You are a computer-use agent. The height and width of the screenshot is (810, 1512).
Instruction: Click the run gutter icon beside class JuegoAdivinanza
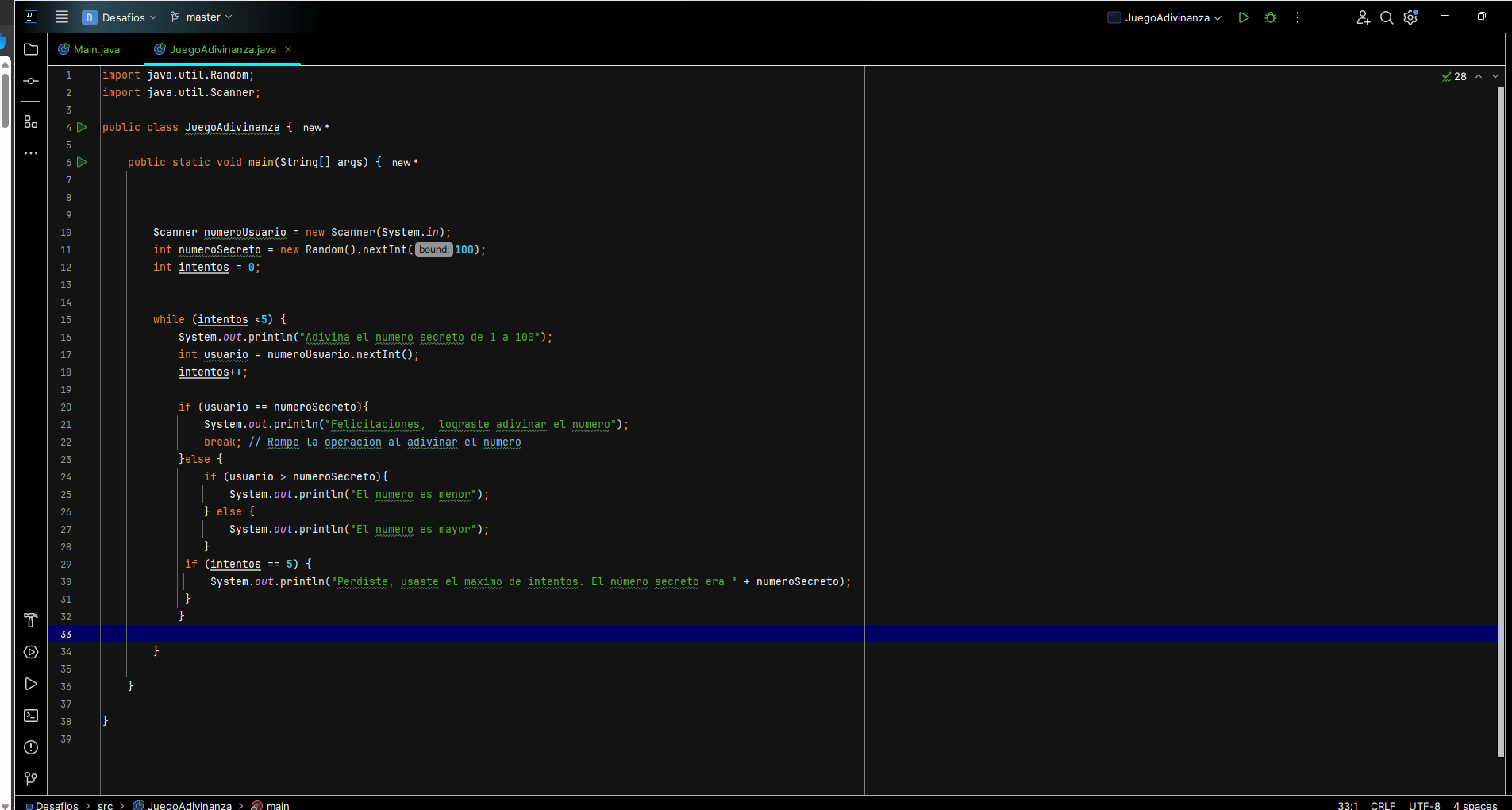click(x=82, y=127)
